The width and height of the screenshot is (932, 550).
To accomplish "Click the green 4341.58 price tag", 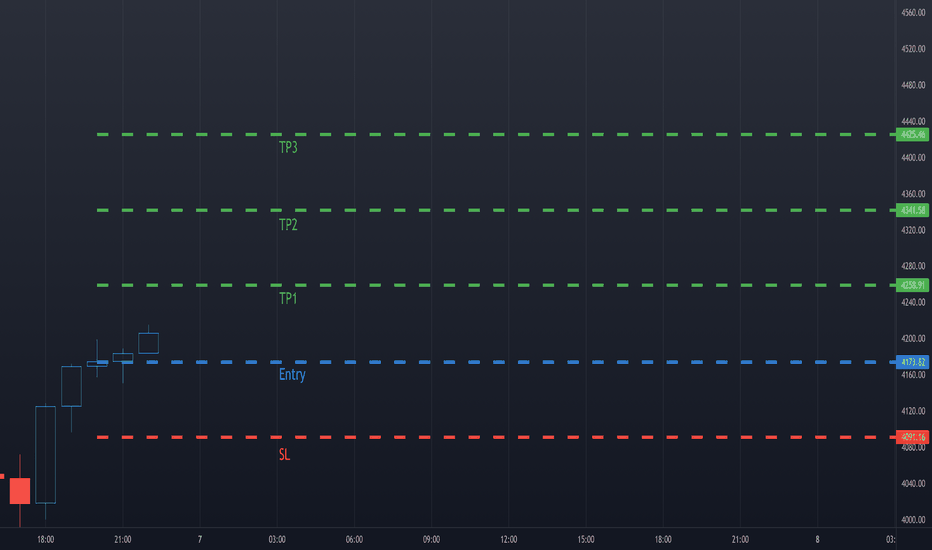I will (x=912, y=210).
